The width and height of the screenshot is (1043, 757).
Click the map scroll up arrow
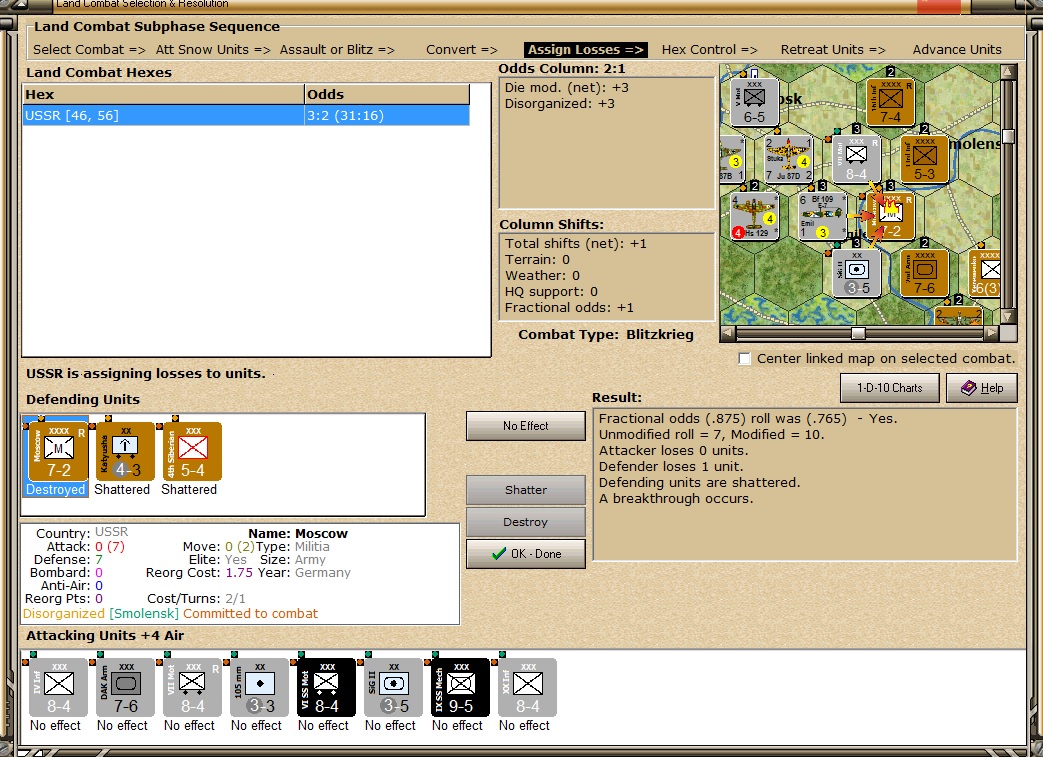pyautogui.click(x=1008, y=71)
